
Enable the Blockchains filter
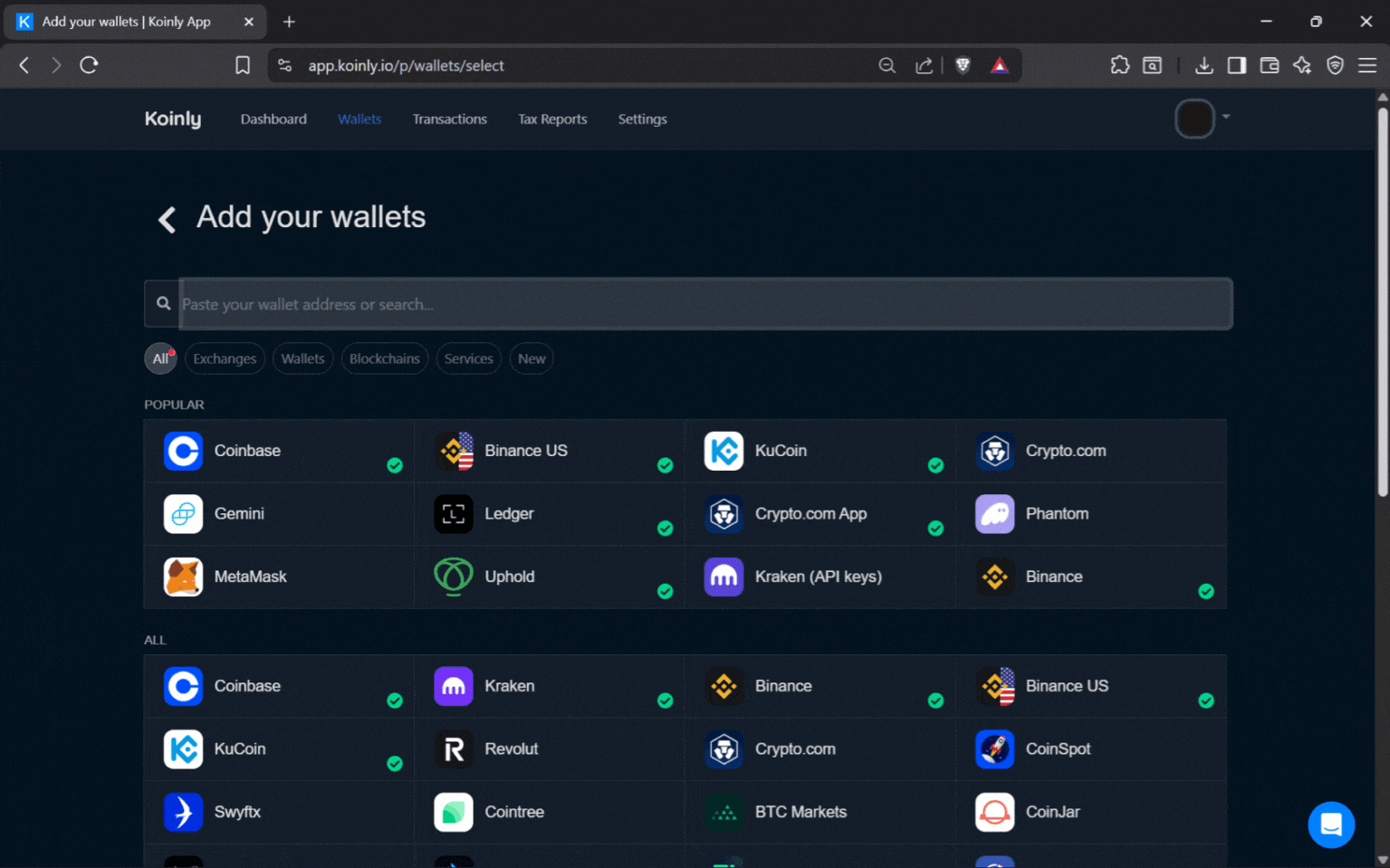pos(384,358)
